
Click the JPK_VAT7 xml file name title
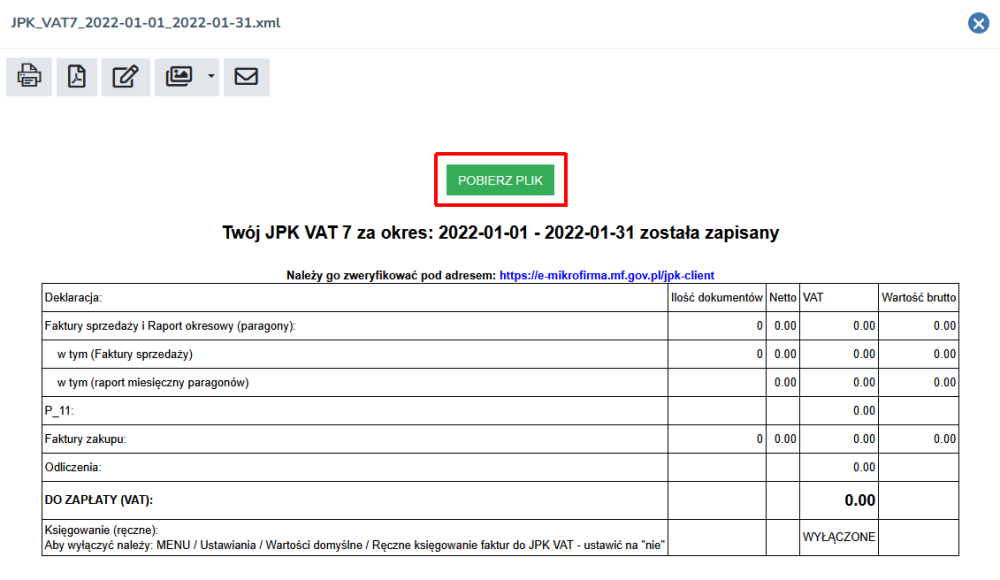[145, 22]
